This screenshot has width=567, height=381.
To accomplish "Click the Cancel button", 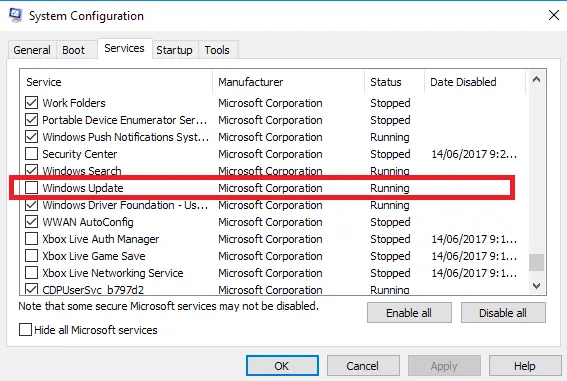I will pyautogui.click(x=363, y=366).
